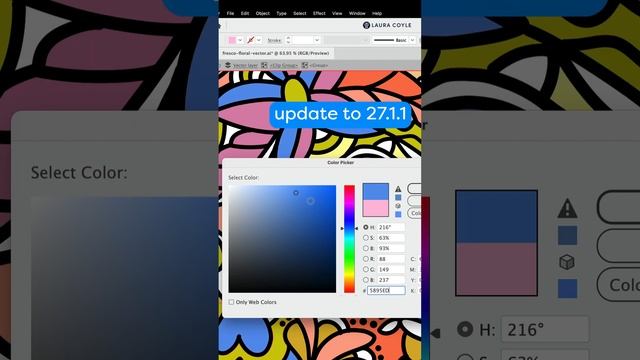Image resolution: width=640 pixels, height=360 pixels.
Task: Click the <Clip Group> breadcrumb text
Action: [284, 65]
